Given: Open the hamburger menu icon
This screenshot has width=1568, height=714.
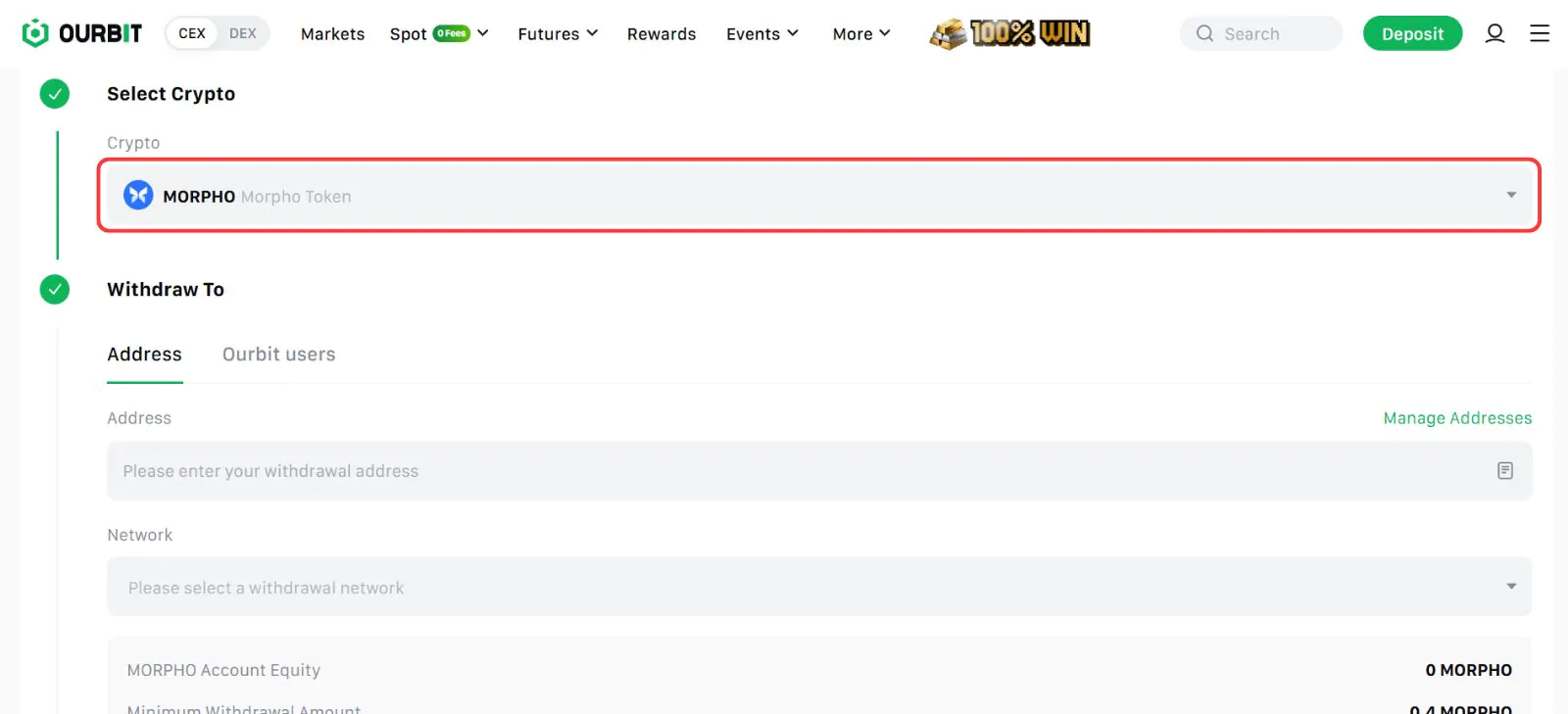Looking at the screenshot, I should [x=1540, y=33].
